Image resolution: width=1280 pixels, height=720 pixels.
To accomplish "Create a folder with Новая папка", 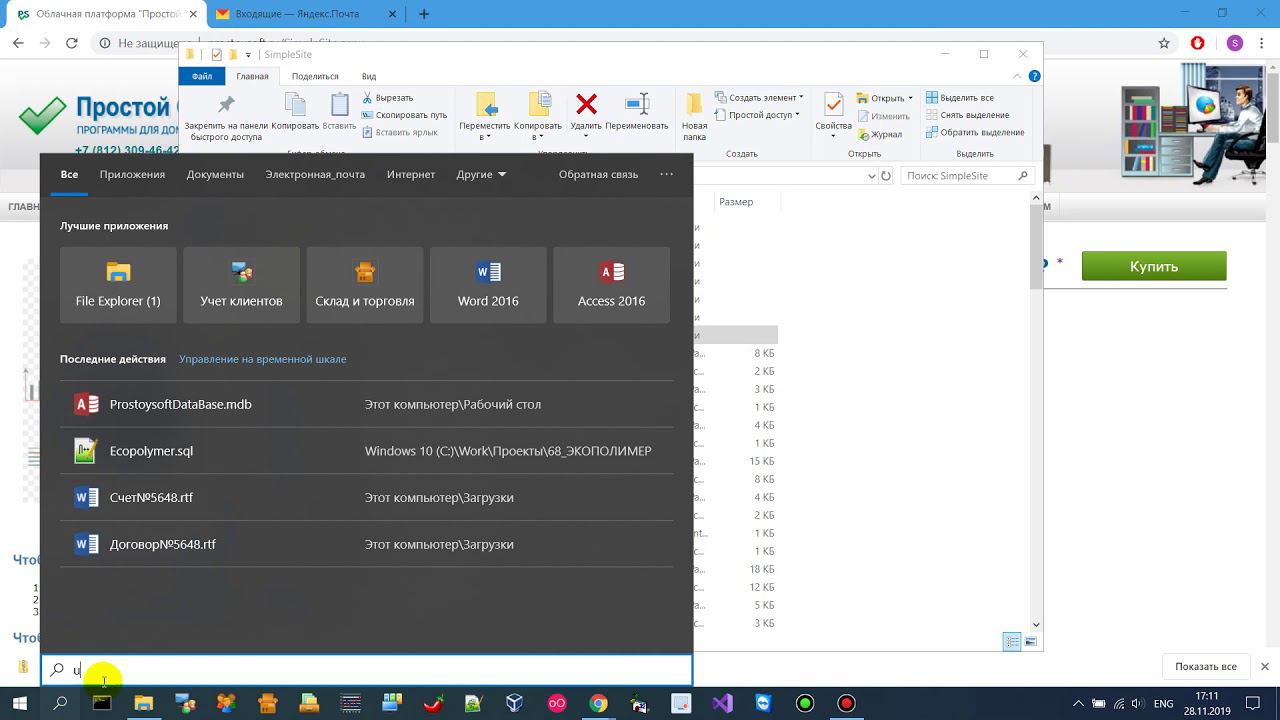I will [694, 118].
